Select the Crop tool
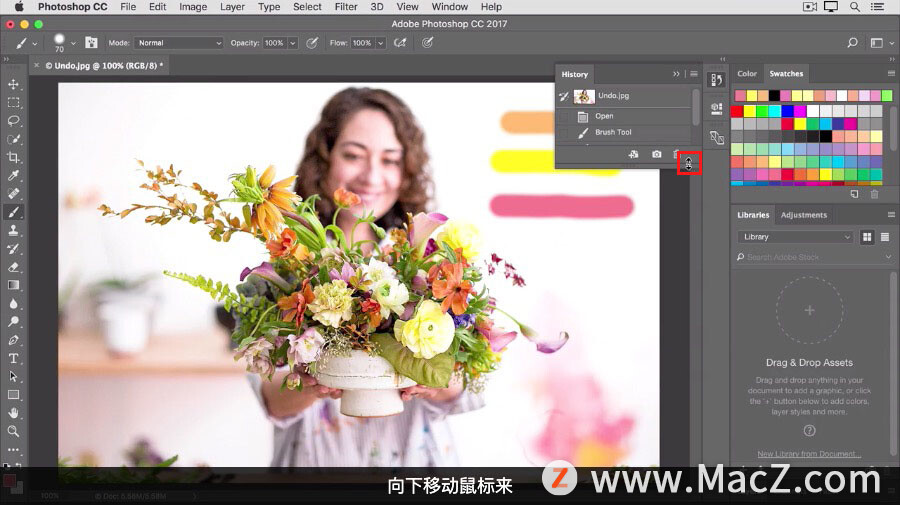 point(13,157)
